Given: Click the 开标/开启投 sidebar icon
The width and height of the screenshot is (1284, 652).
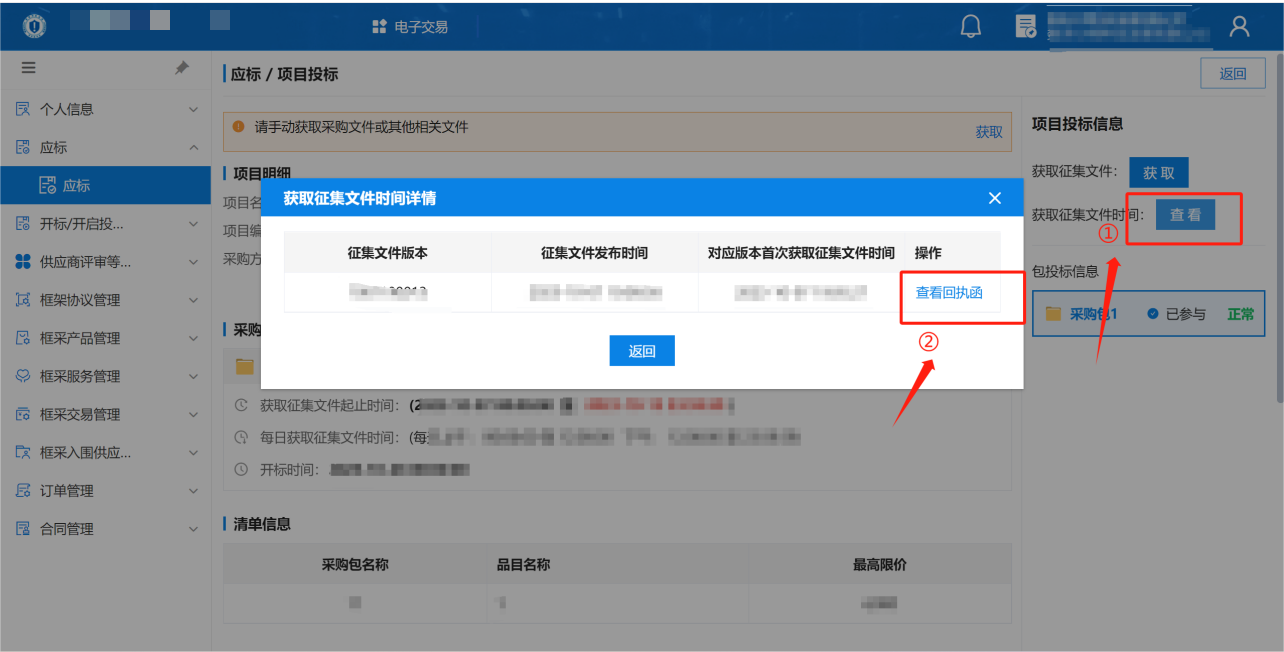Looking at the screenshot, I should (23, 224).
